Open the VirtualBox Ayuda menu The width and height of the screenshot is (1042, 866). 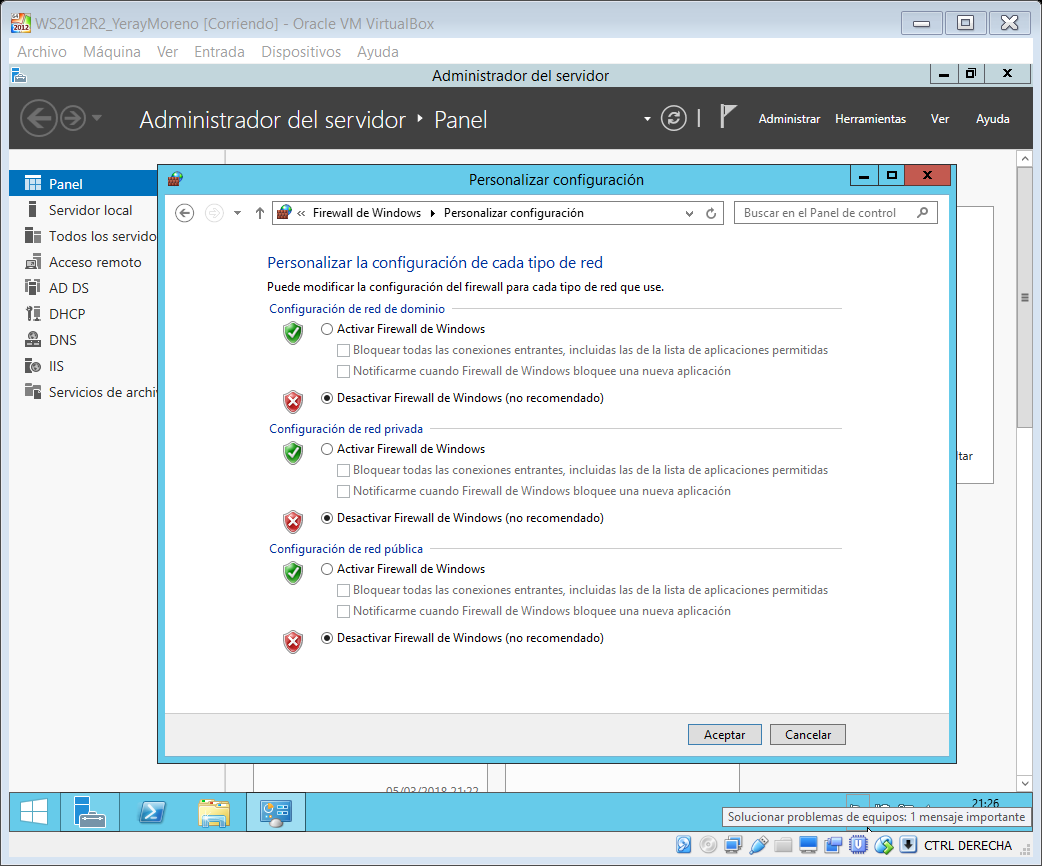tap(377, 52)
